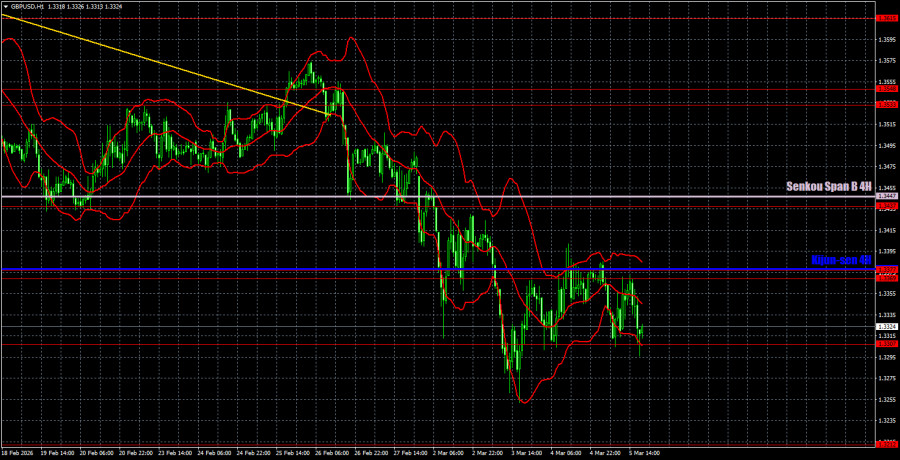The image size is (900, 460).
Task: Click the 4 Mar 06:00 time label
Action: [567, 453]
